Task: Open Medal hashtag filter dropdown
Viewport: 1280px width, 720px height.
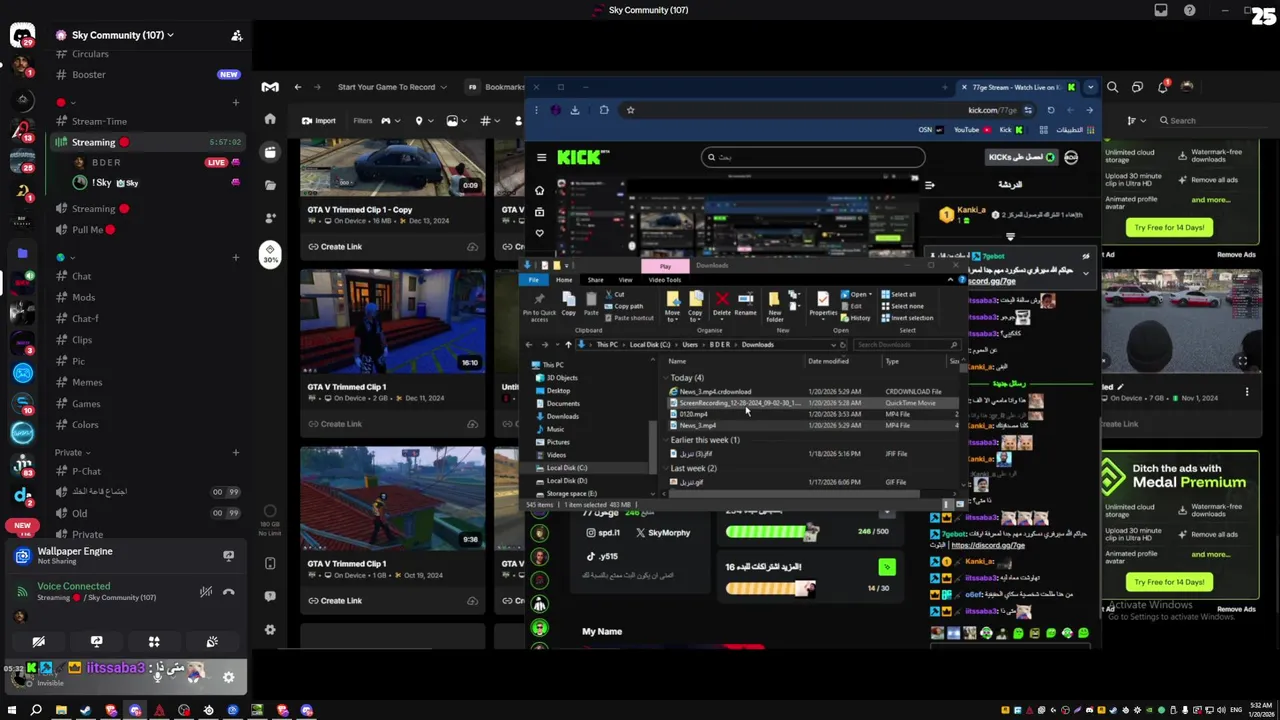Action: point(488,121)
